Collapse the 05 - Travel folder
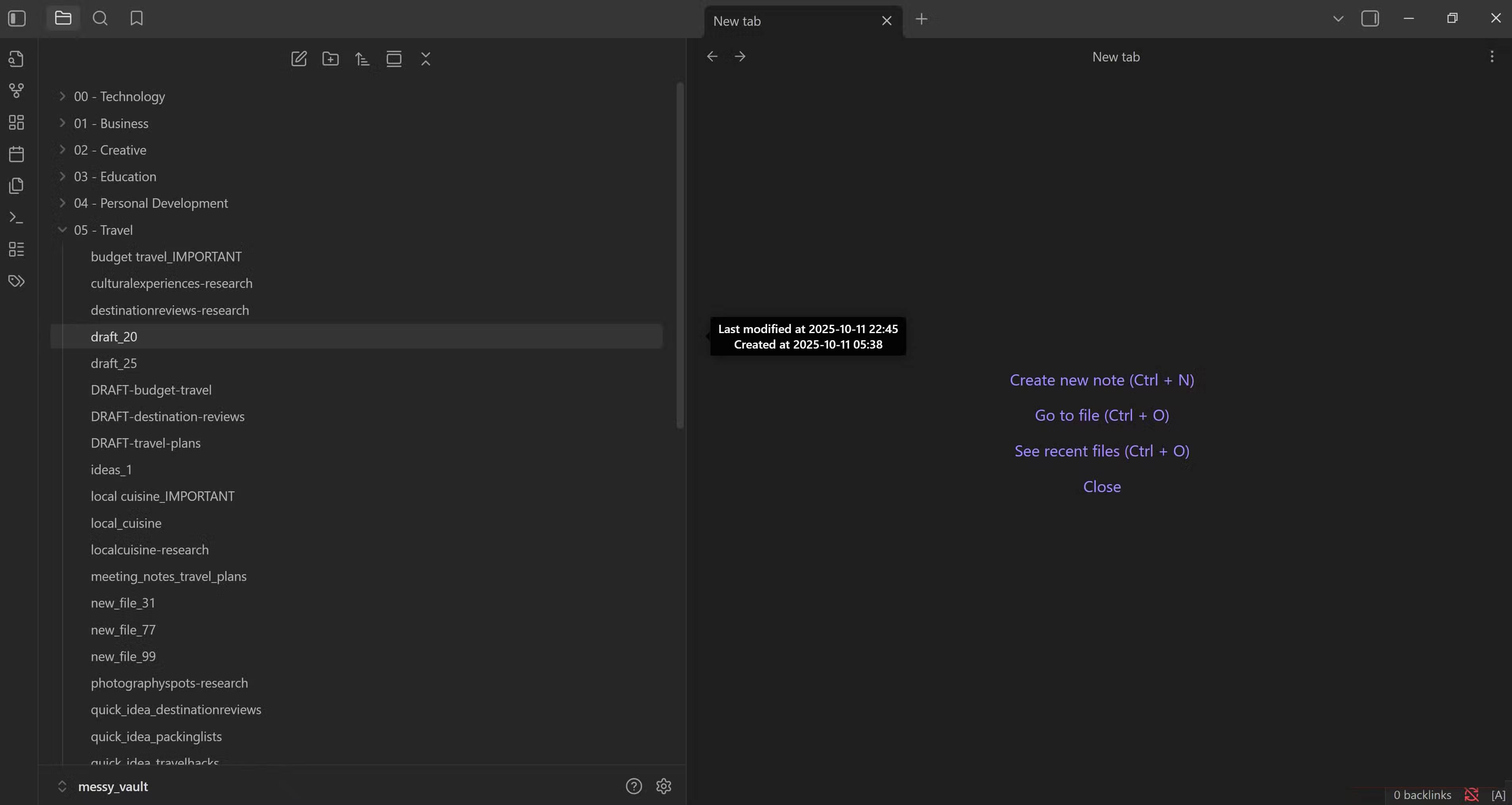Image resolution: width=1512 pixels, height=805 pixels. [x=62, y=230]
